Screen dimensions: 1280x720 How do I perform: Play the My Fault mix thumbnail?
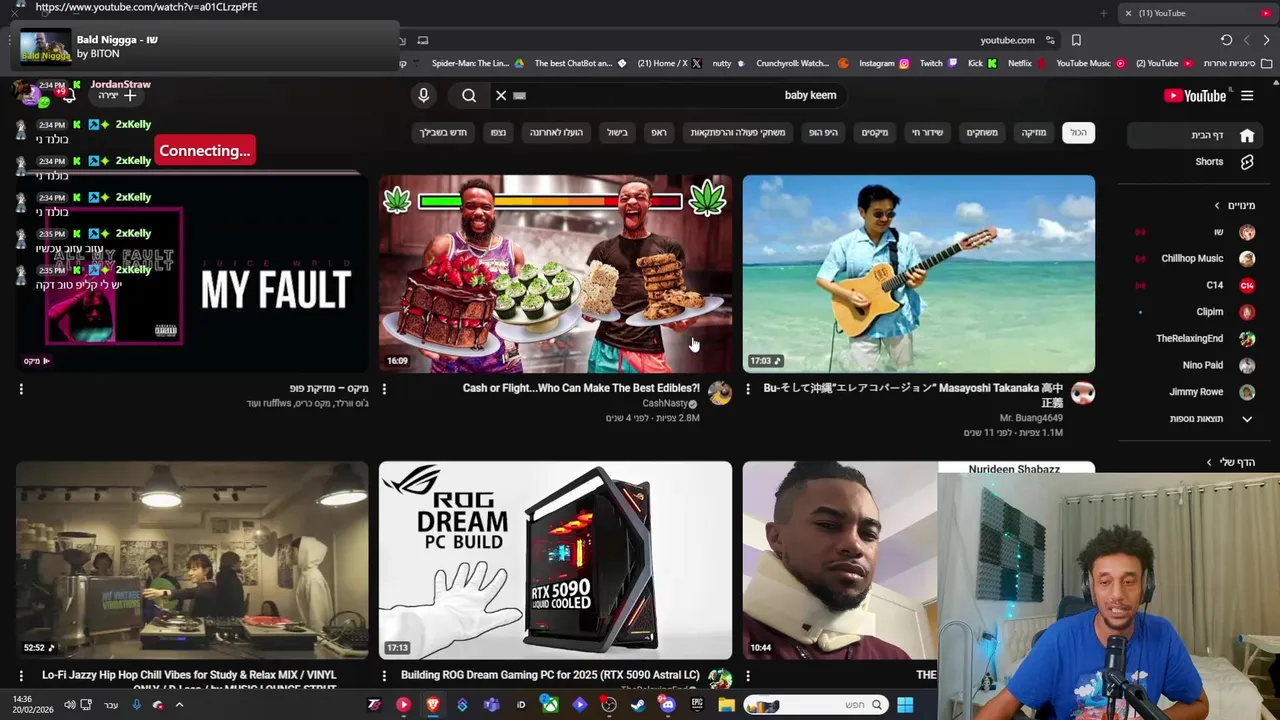pos(192,274)
